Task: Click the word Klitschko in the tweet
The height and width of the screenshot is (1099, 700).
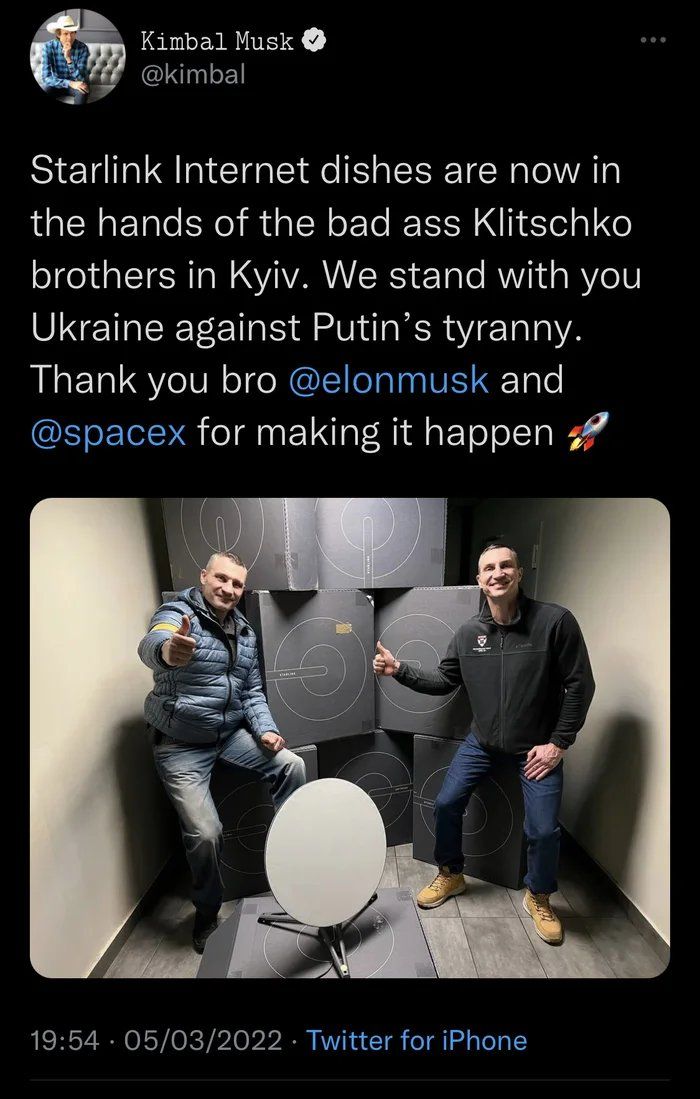Action: [x=553, y=224]
